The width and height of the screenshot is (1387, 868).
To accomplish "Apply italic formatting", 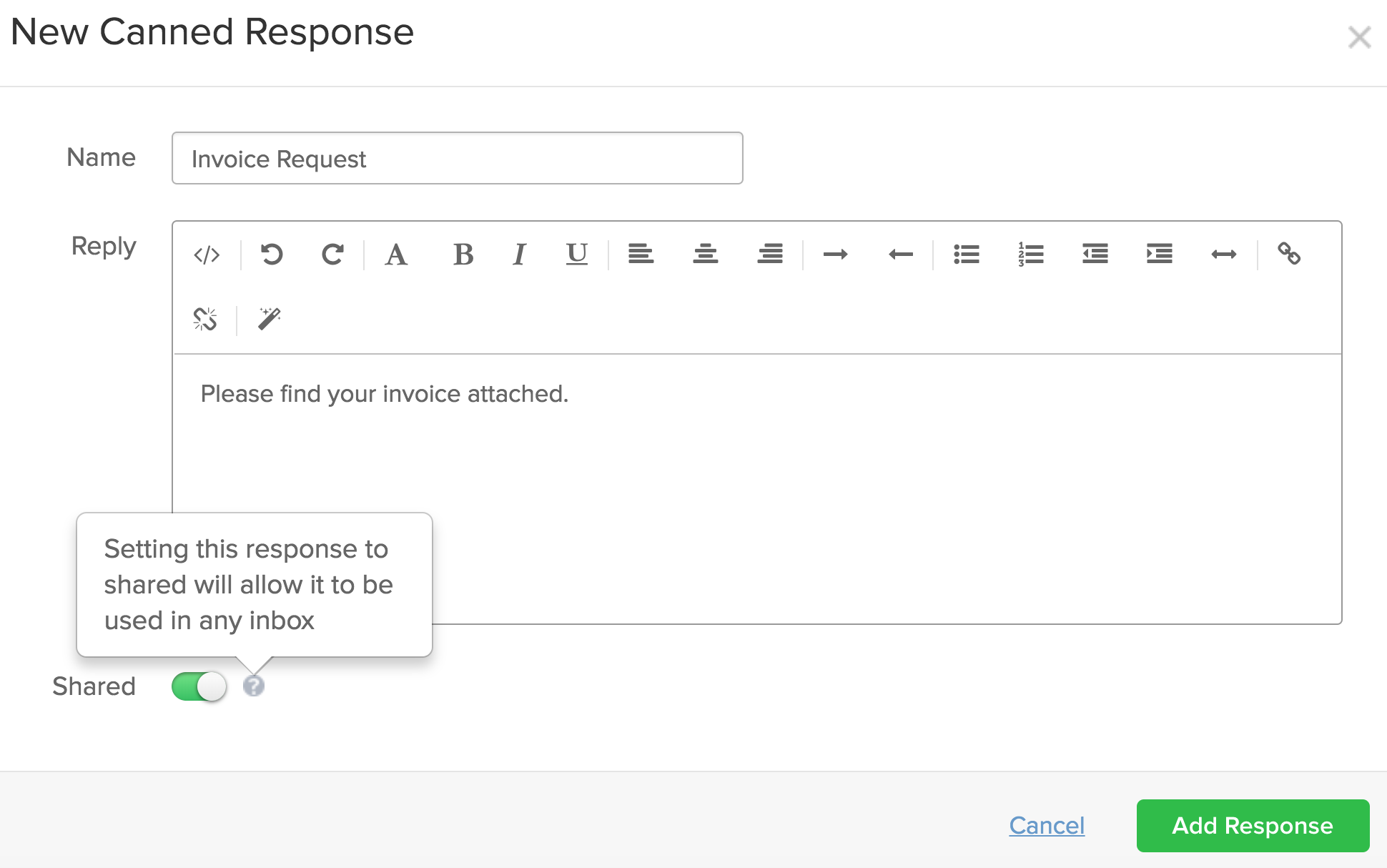I will click(x=519, y=255).
